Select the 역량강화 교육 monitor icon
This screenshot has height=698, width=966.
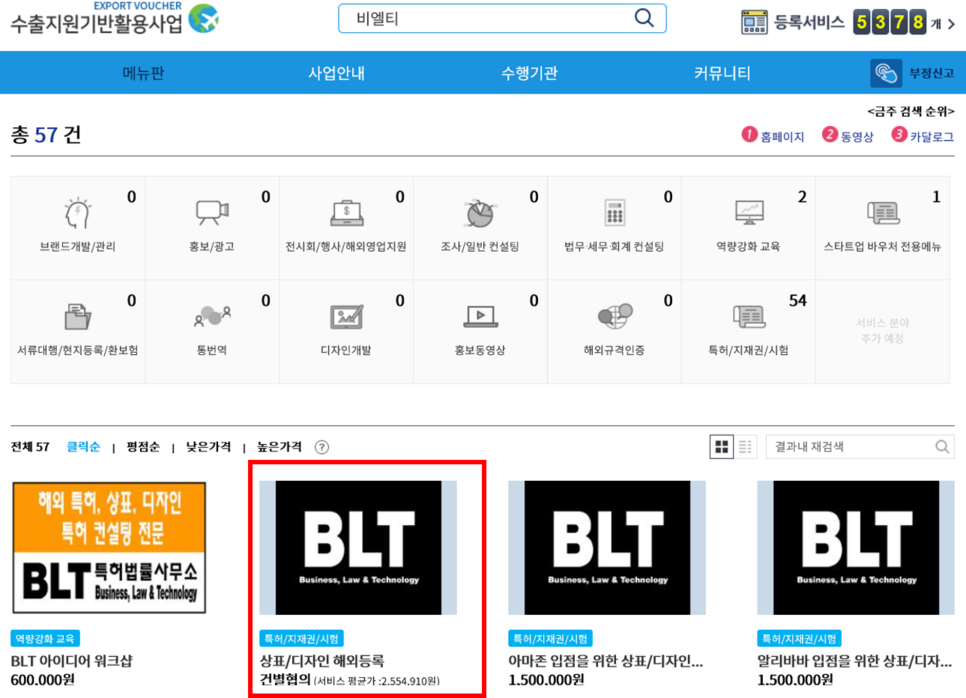pyautogui.click(x=749, y=213)
